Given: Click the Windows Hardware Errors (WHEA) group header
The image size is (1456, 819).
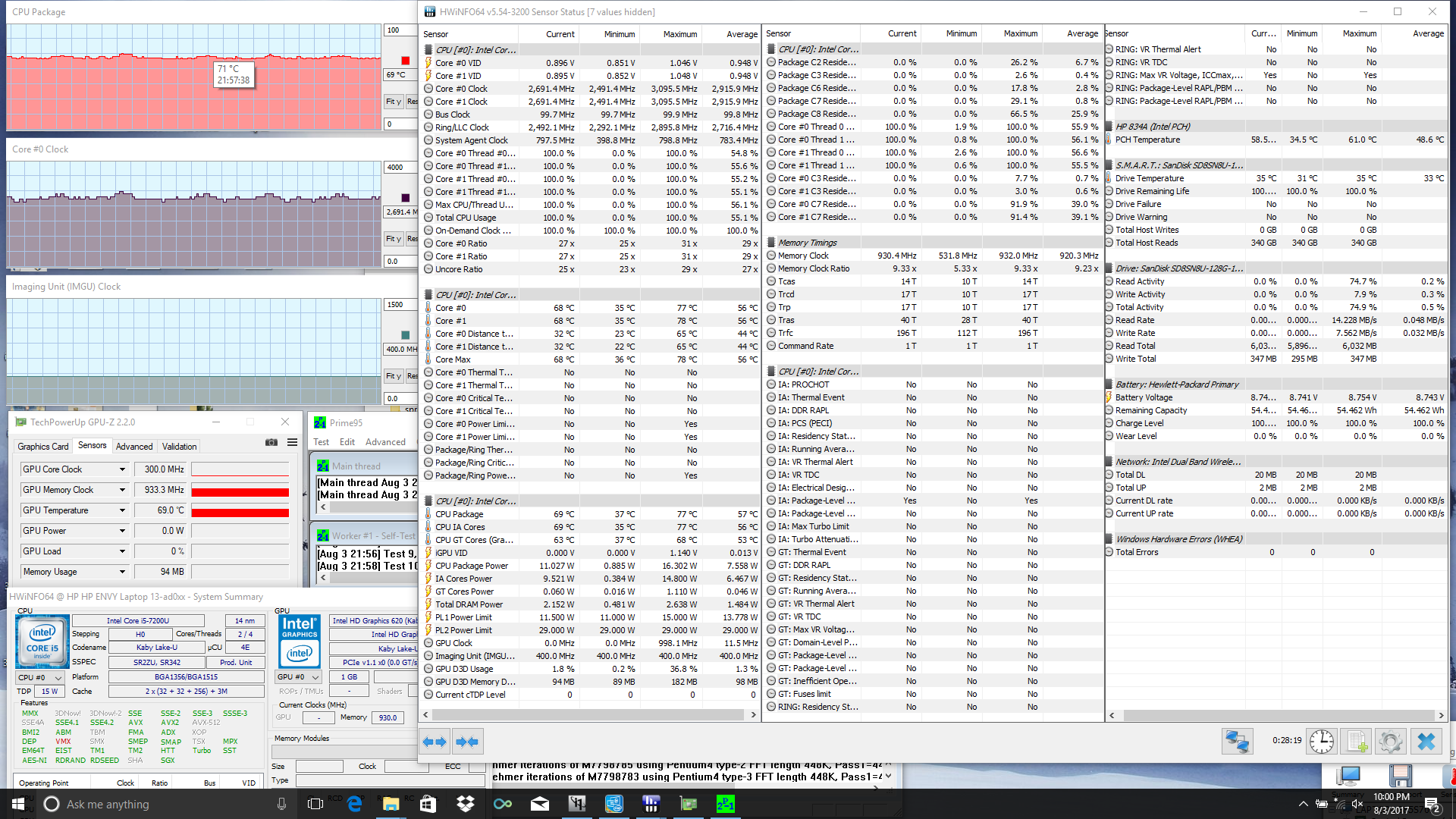Looking at the screenshot, I should coord(1277,539).
